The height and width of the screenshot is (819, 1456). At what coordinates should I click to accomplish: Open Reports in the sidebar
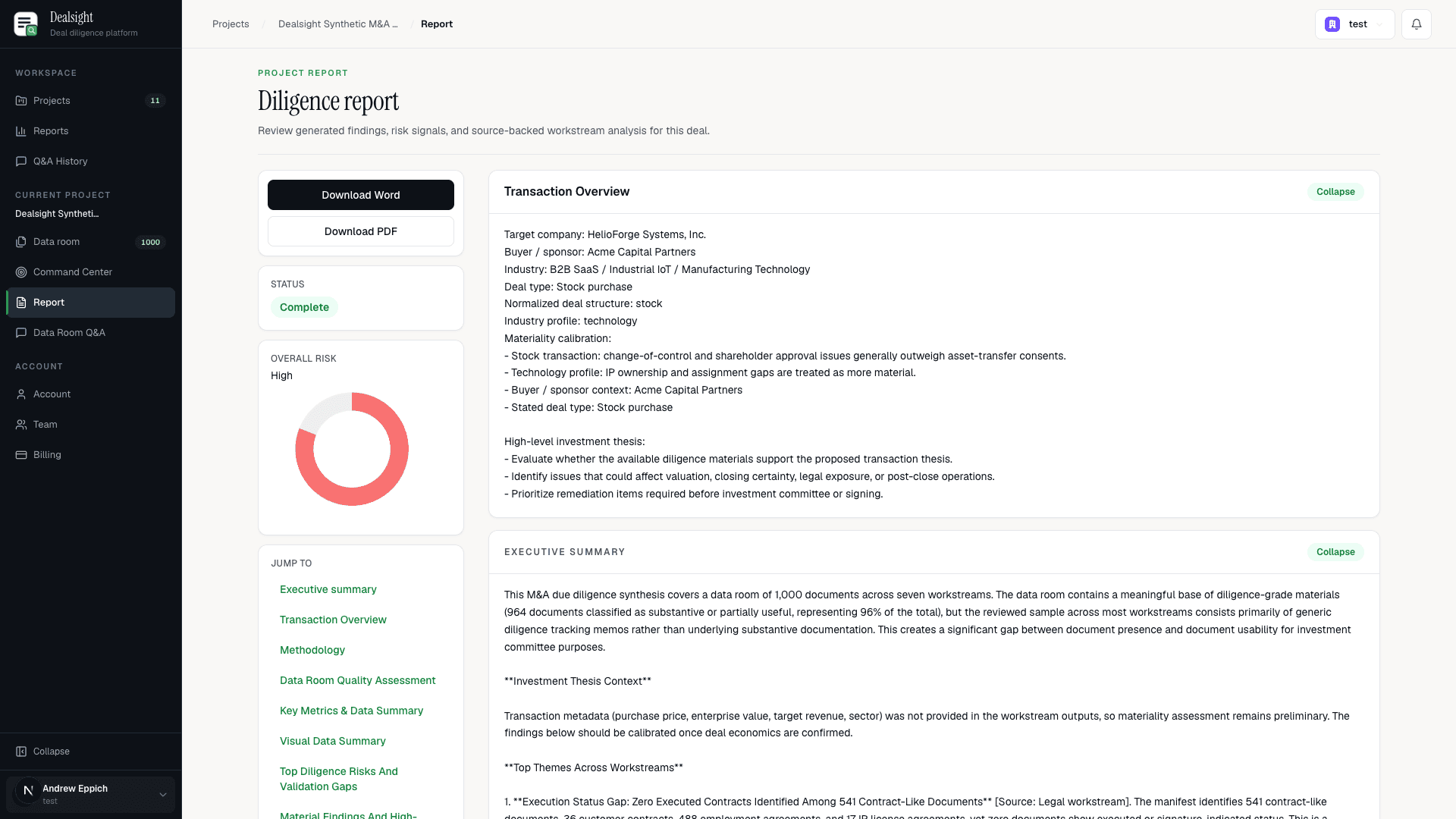tap(90, 131)
